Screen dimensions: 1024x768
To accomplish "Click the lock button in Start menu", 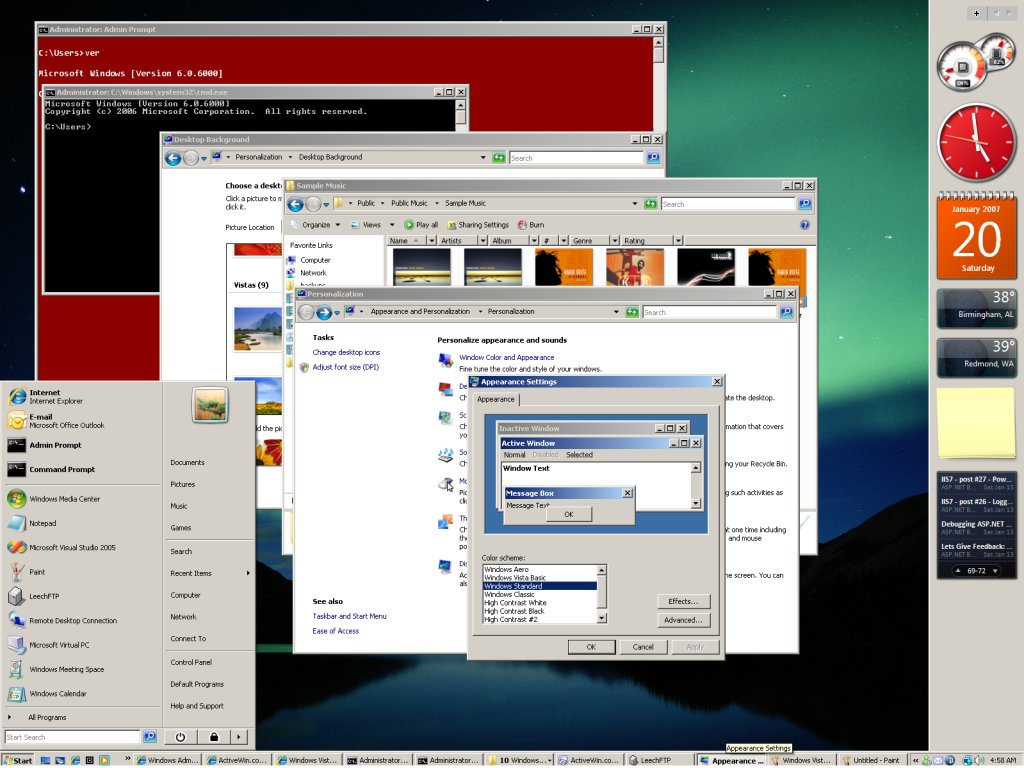I will [214, 737].
